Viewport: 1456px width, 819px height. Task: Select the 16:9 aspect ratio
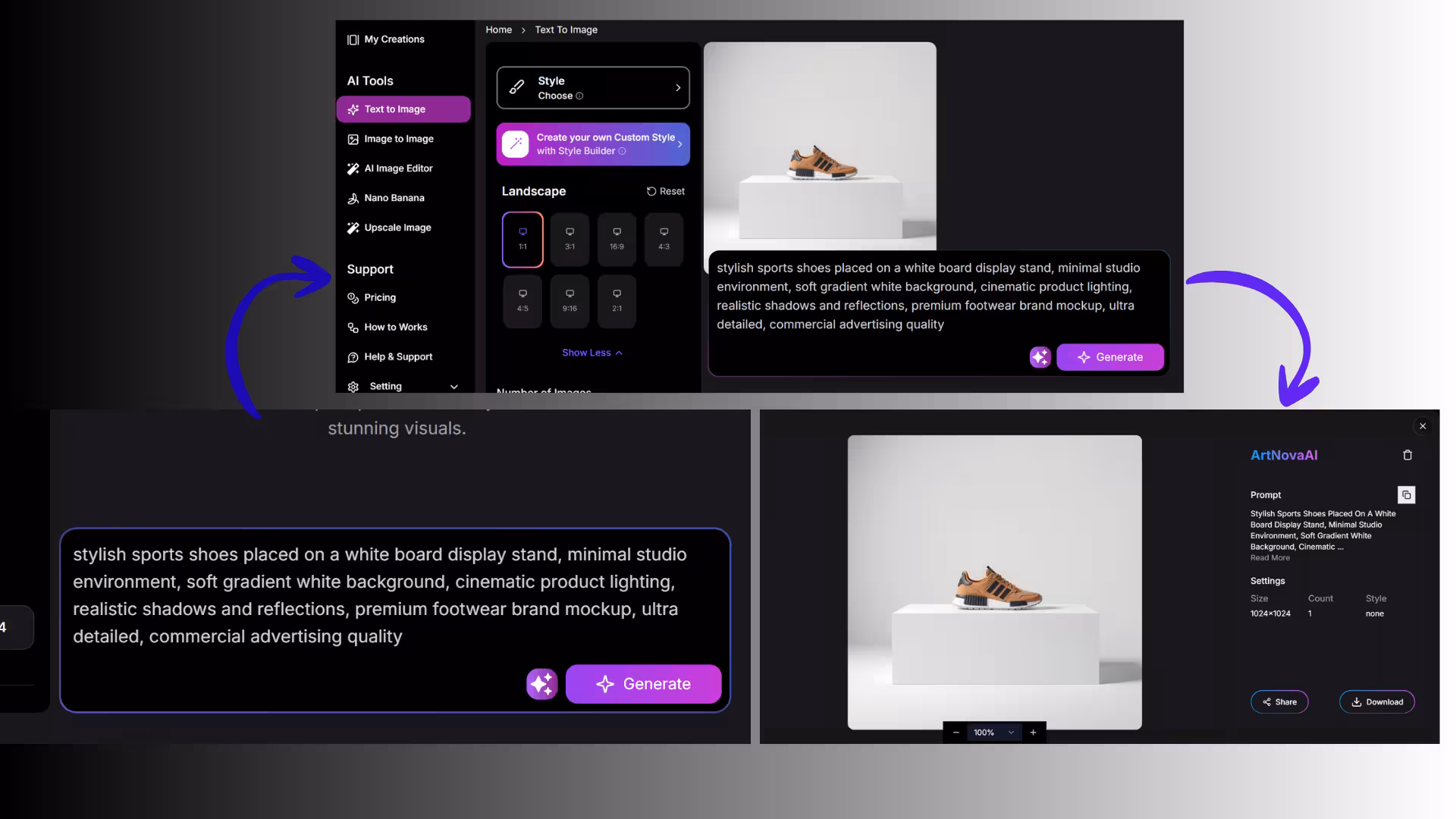pos(617,239)
